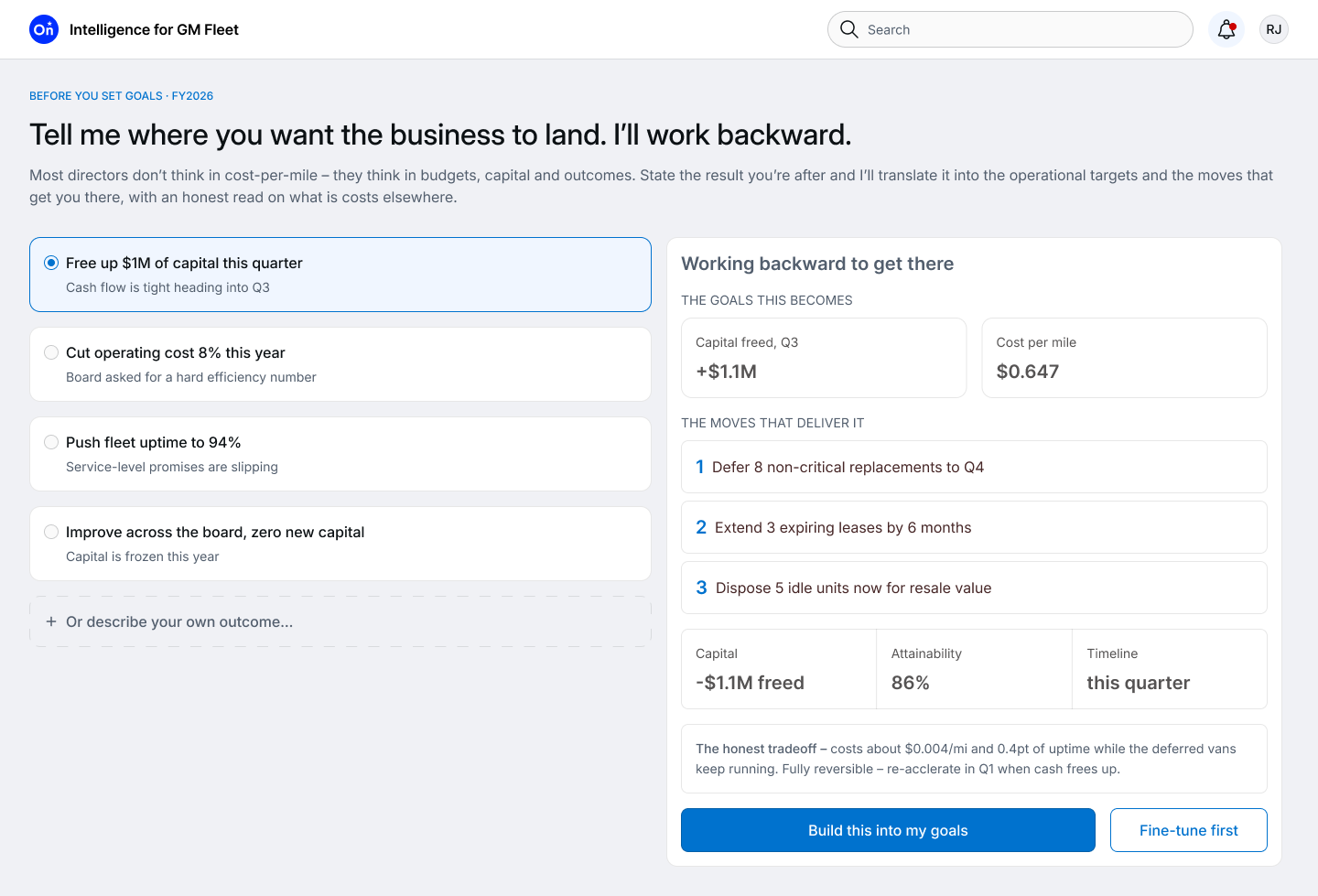Viewport: 1318px width, 896px height.
Task: Click Service-level promises are slipping text
Action: tap(172, 467)
